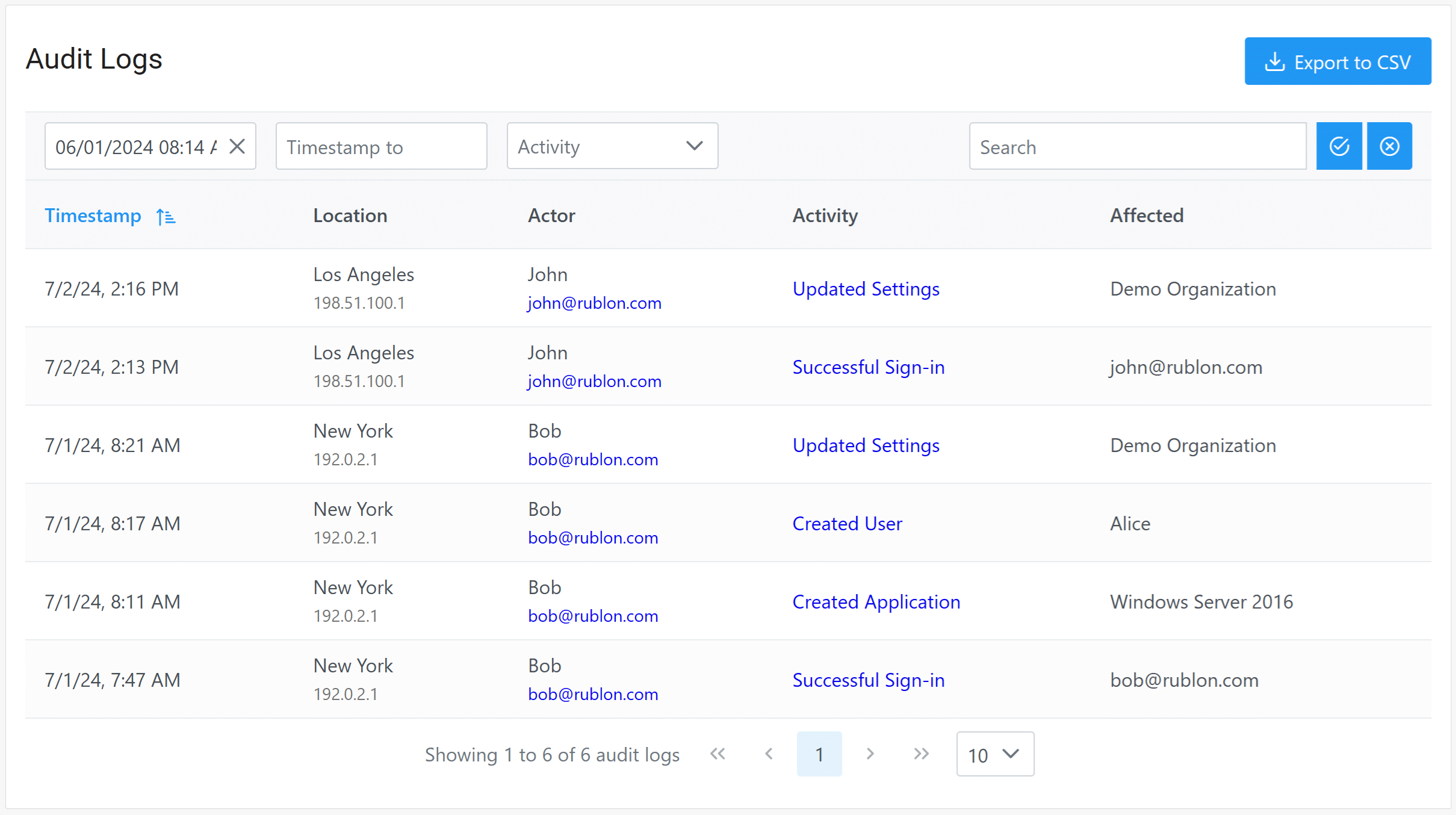
Task: Open Updated Settings link at 8:21 AM
Action: pos(866,445)
